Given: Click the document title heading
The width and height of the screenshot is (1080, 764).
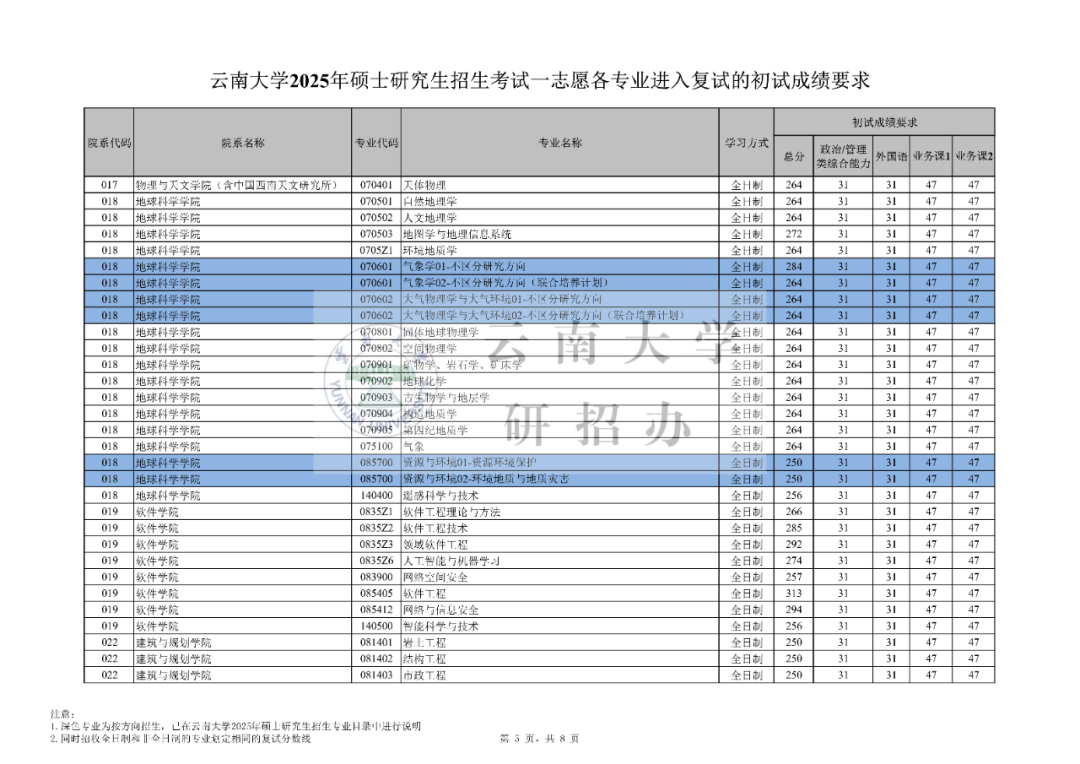Looking at the screenshot, I should tap(540, 81).
